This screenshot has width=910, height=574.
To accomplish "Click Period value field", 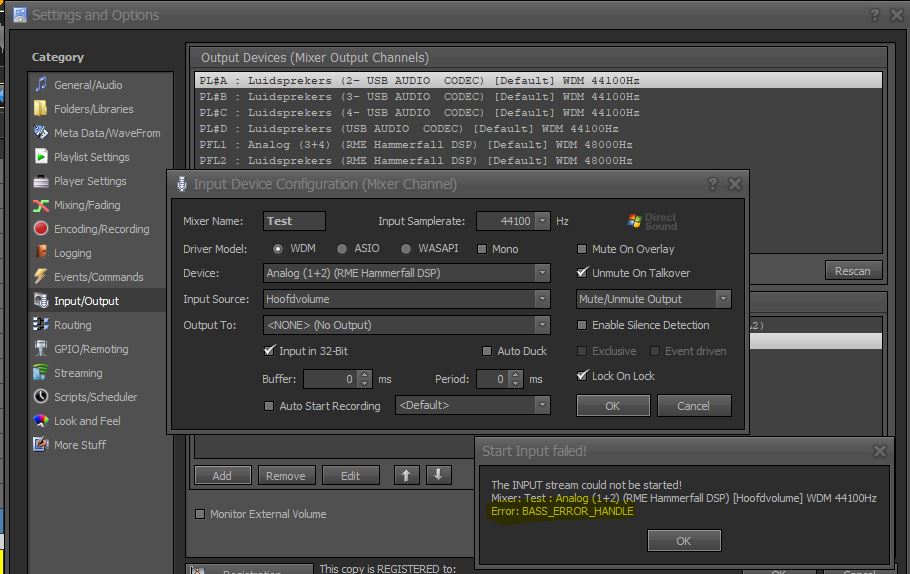I will (493, 379).
